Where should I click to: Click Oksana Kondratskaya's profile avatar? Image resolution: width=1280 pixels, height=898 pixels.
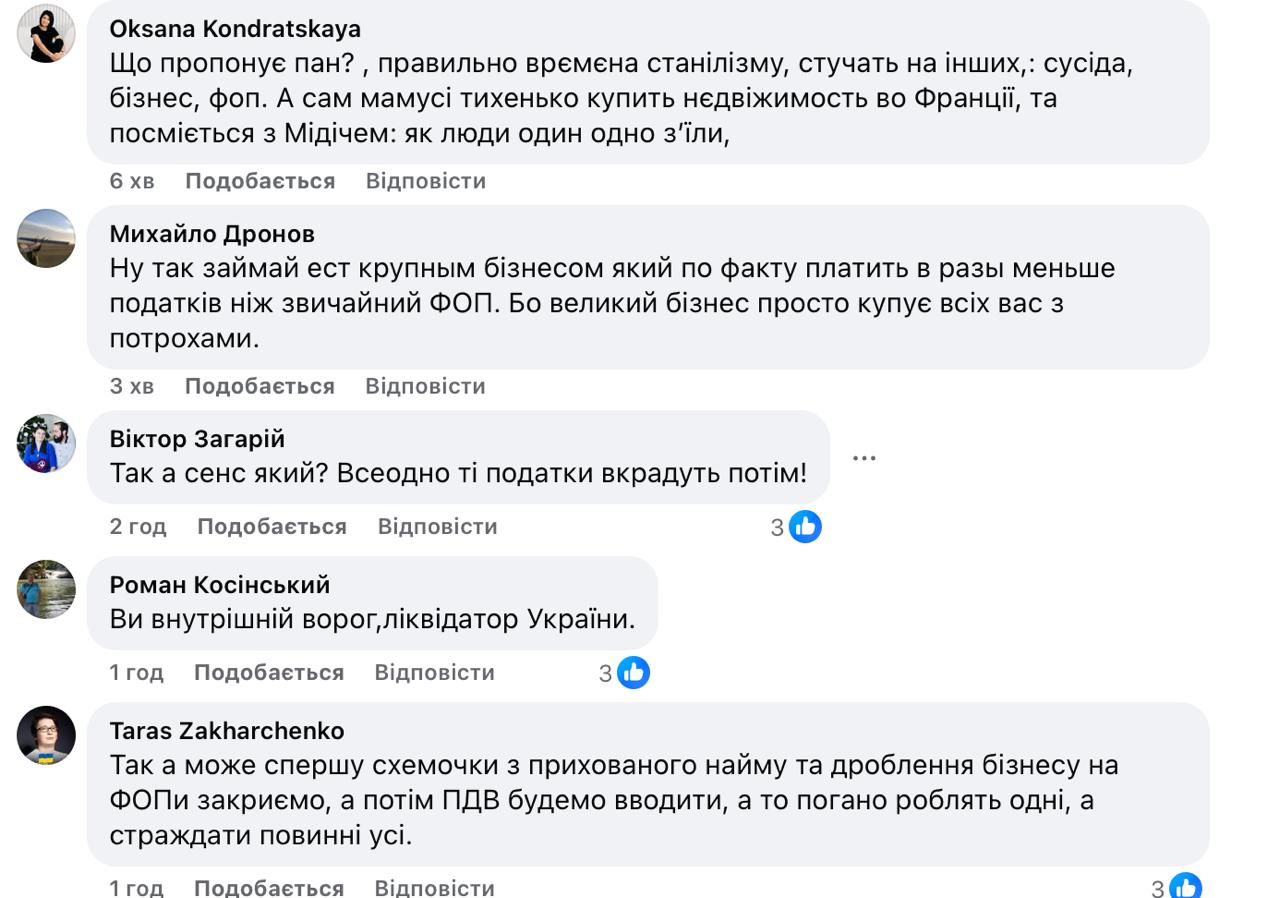[x=46, y=34]
